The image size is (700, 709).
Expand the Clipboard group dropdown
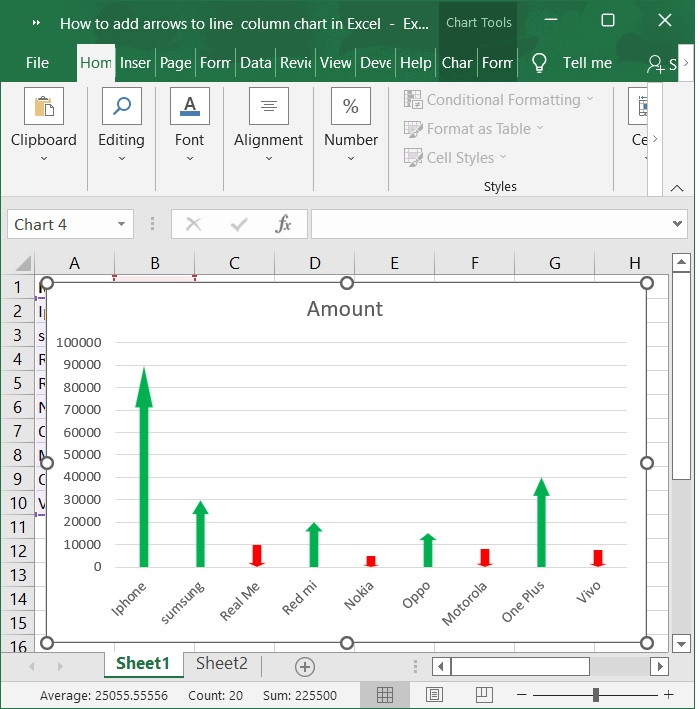44,158
